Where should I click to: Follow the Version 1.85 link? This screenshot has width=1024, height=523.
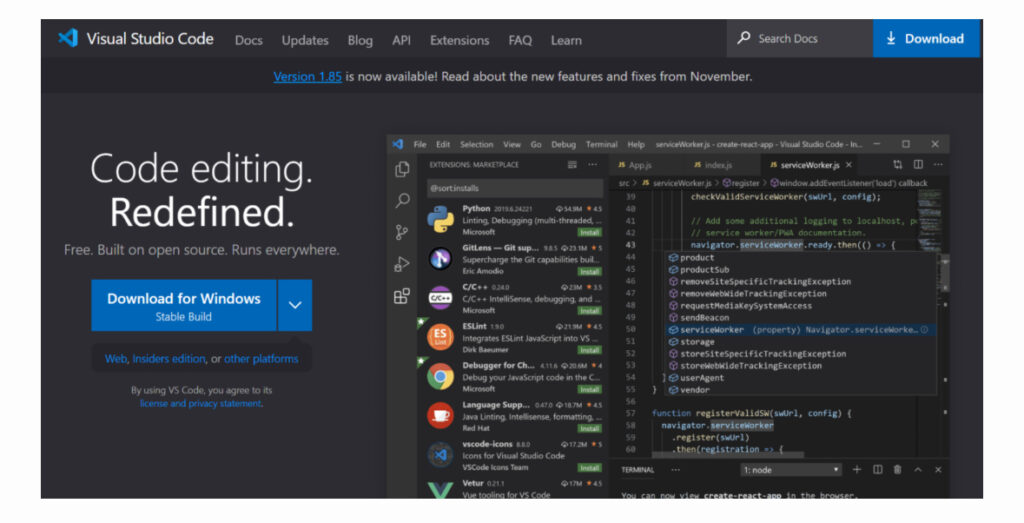[307, 76]
